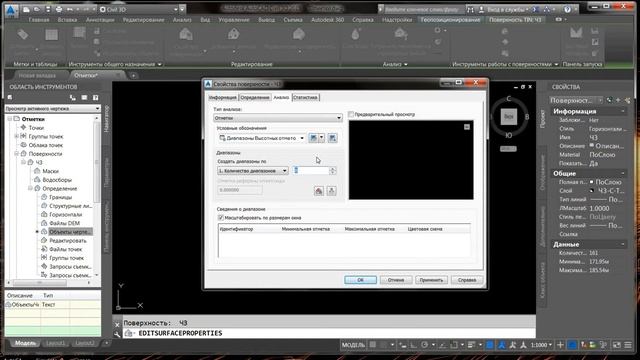This screenshot has width=640, height=360.
Task: Toggle the lineweight display status icon
Action: click(471, 345)
